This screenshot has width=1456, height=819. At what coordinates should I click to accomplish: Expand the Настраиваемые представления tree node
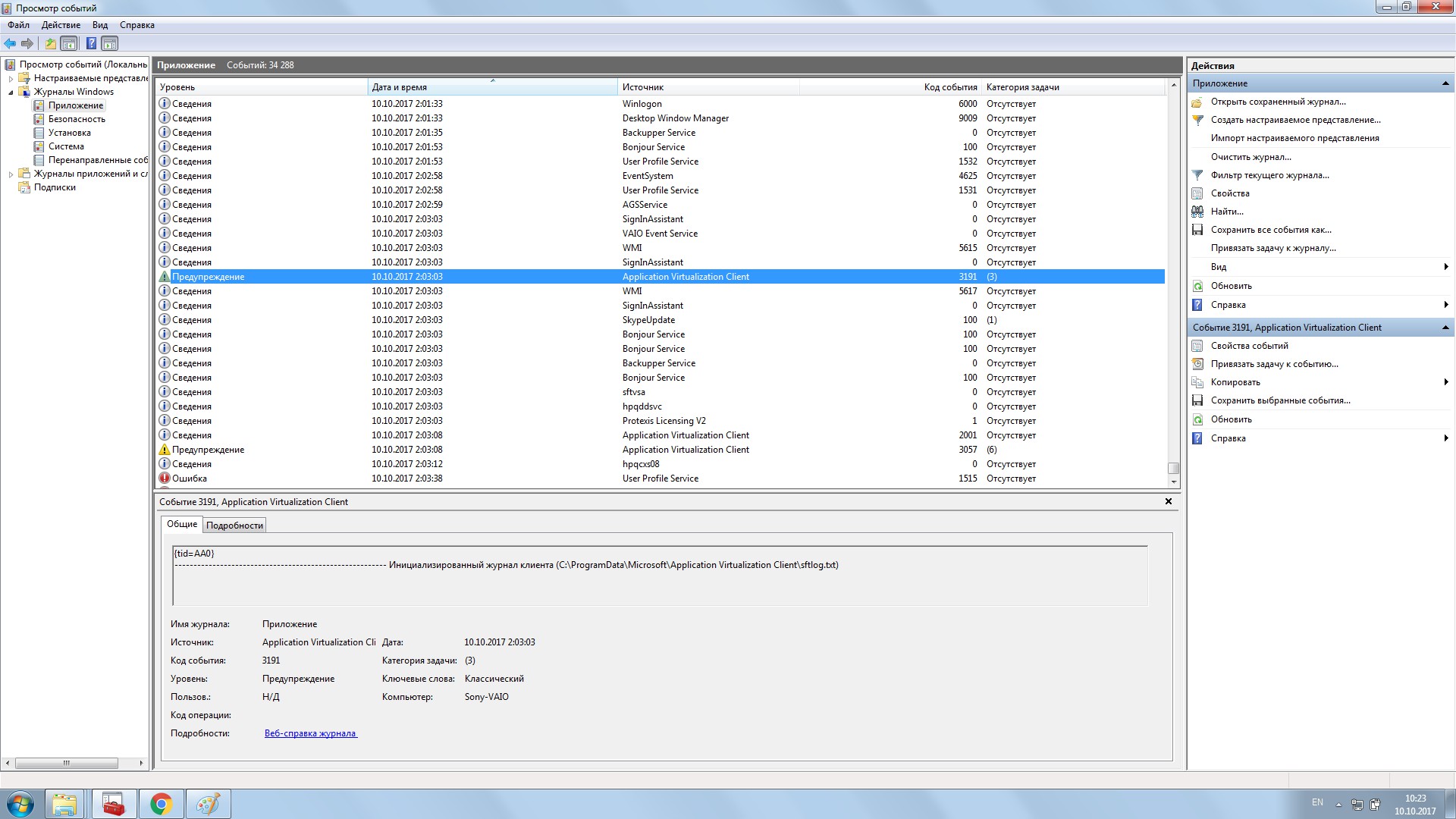[x=11, y=78]
